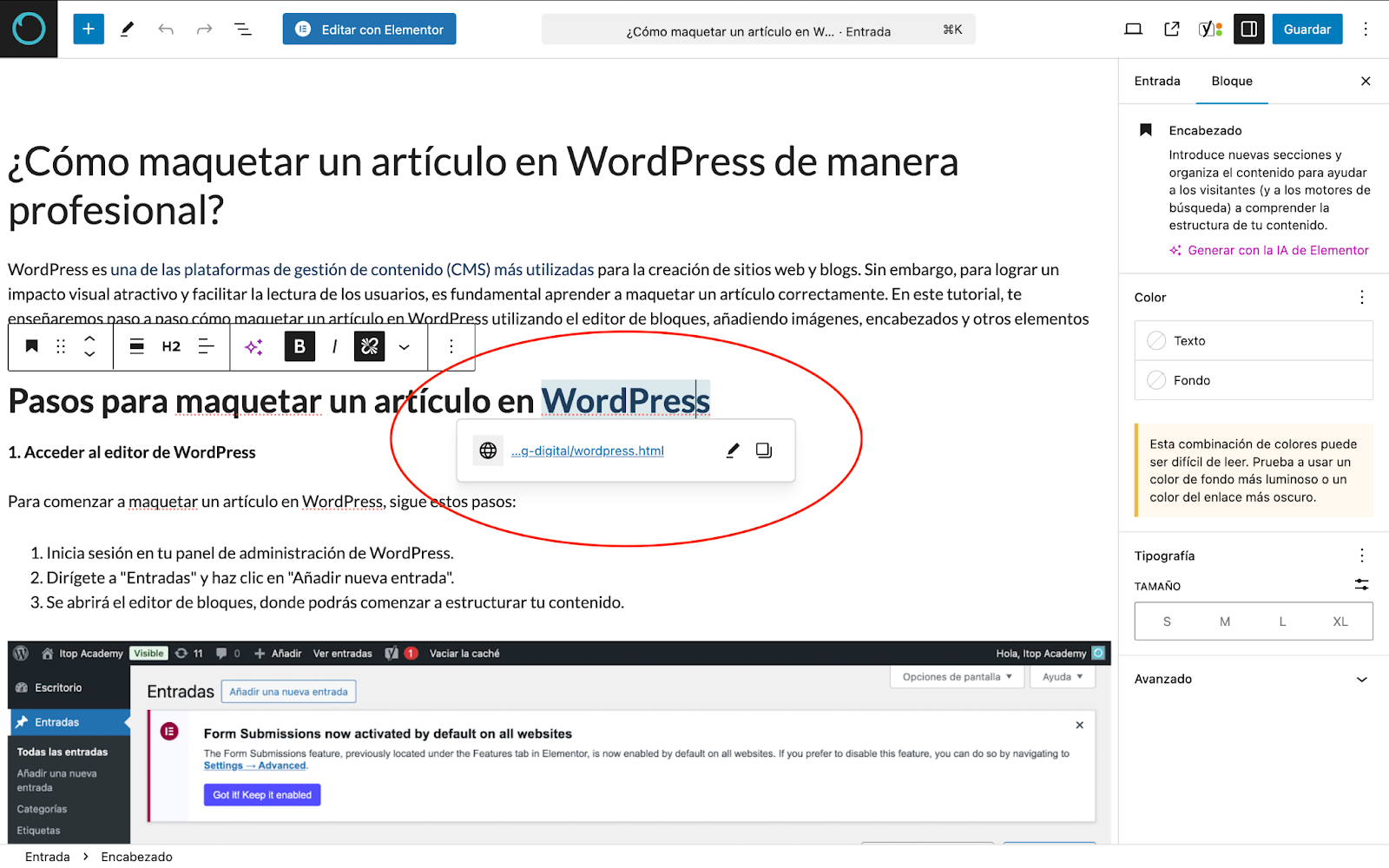Click Entrada in the bottom breadcrumb
This screenshot has height=868, width=1389.
tap(48, 857)
